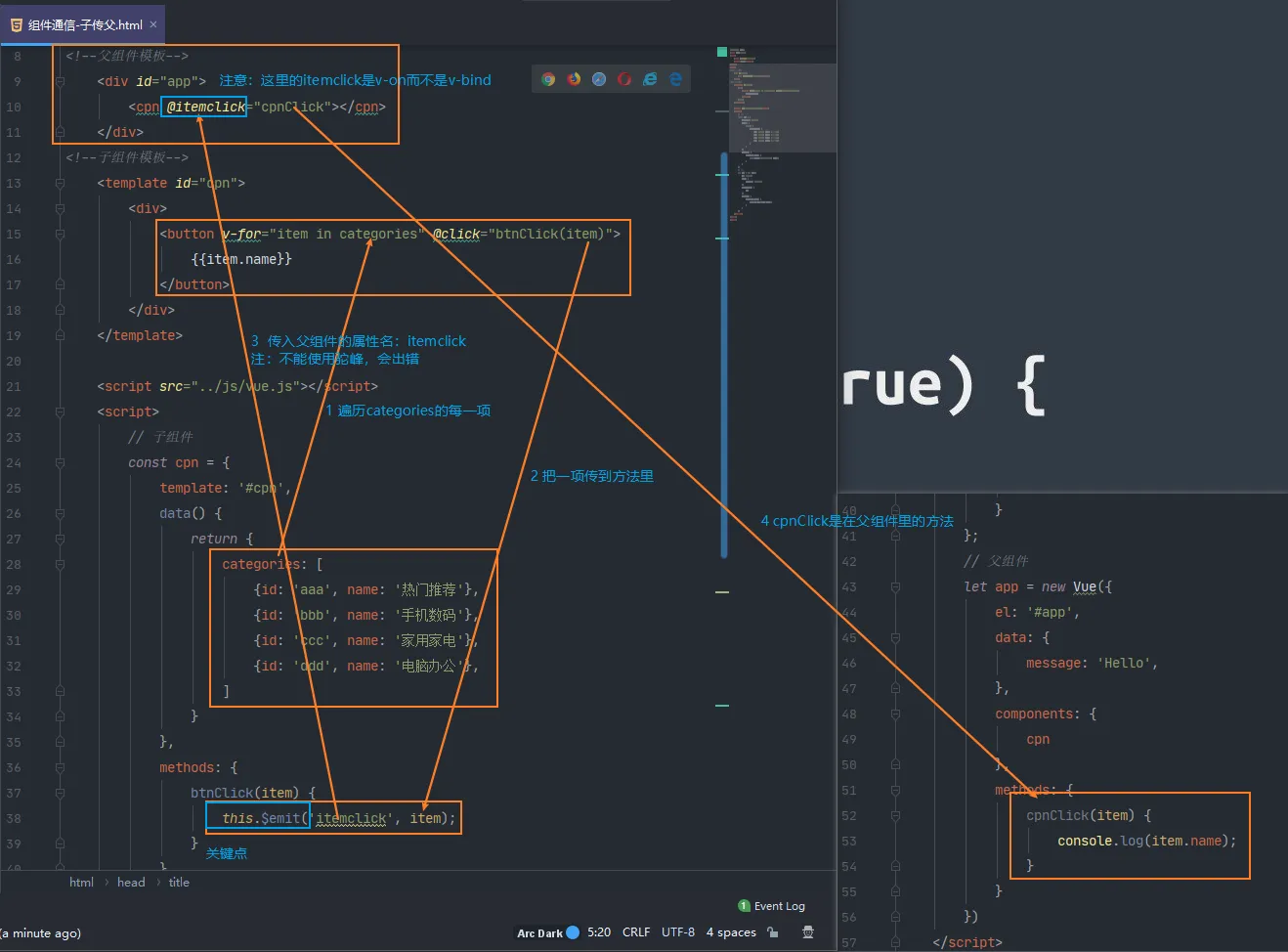Click {{item.name}} interpolation text

[x=241, y=259]
